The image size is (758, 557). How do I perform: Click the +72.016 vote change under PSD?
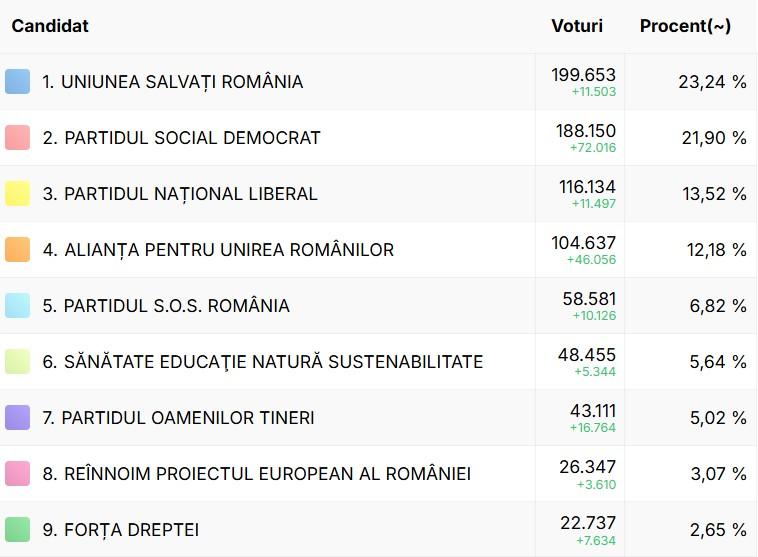593,148
